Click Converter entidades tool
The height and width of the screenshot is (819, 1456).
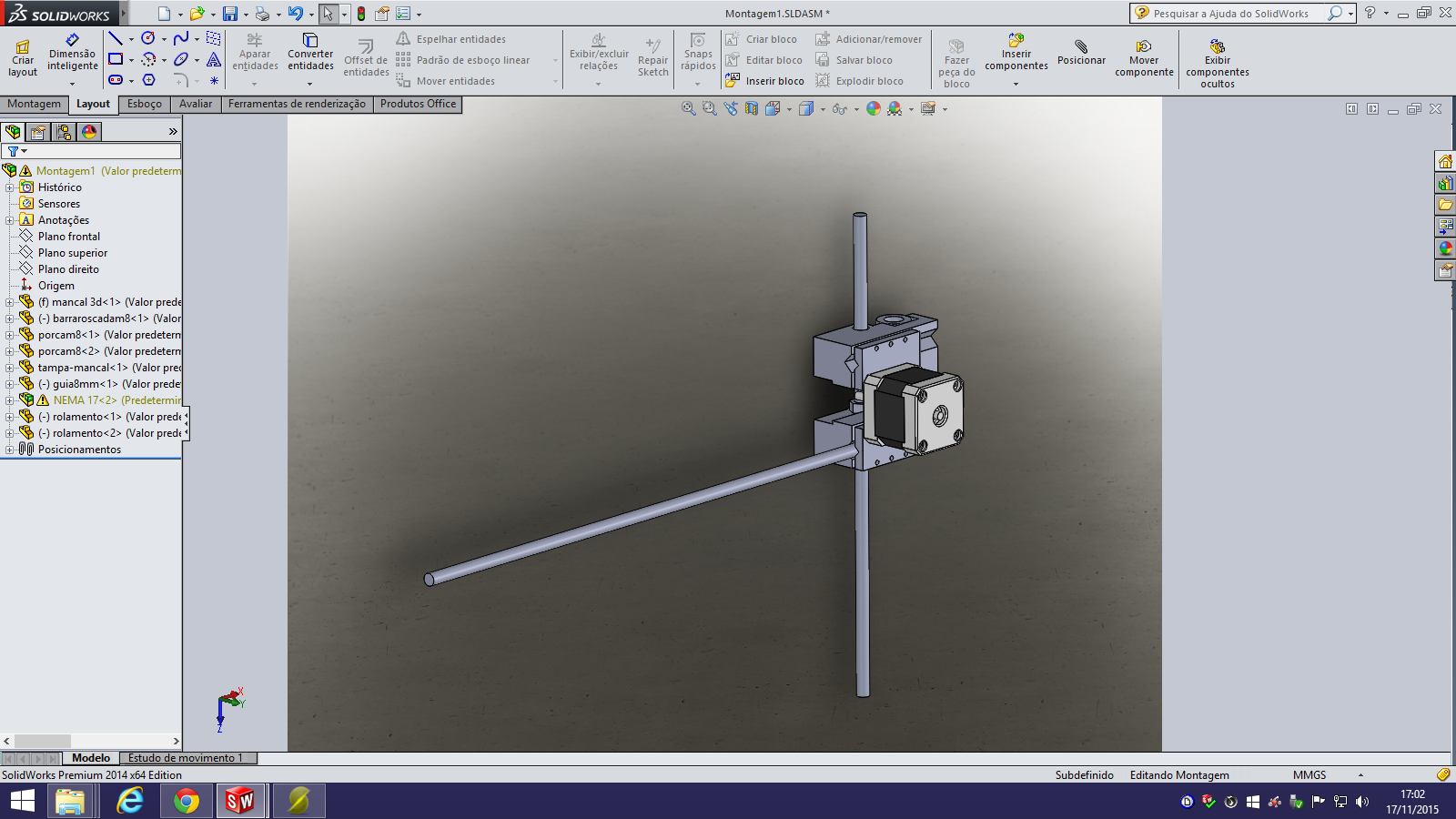[x=310, y=53]
